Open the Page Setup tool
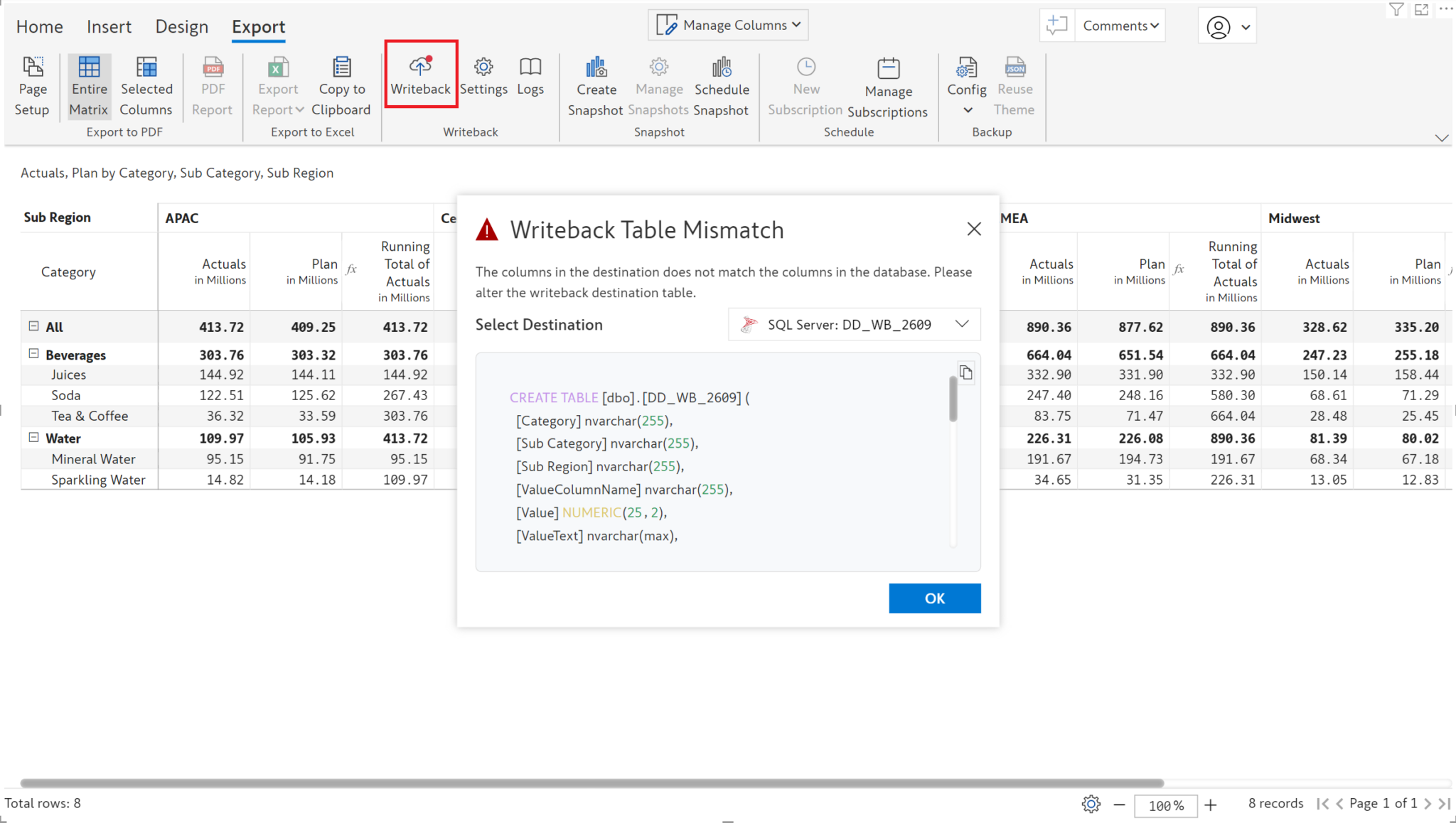 32,85
